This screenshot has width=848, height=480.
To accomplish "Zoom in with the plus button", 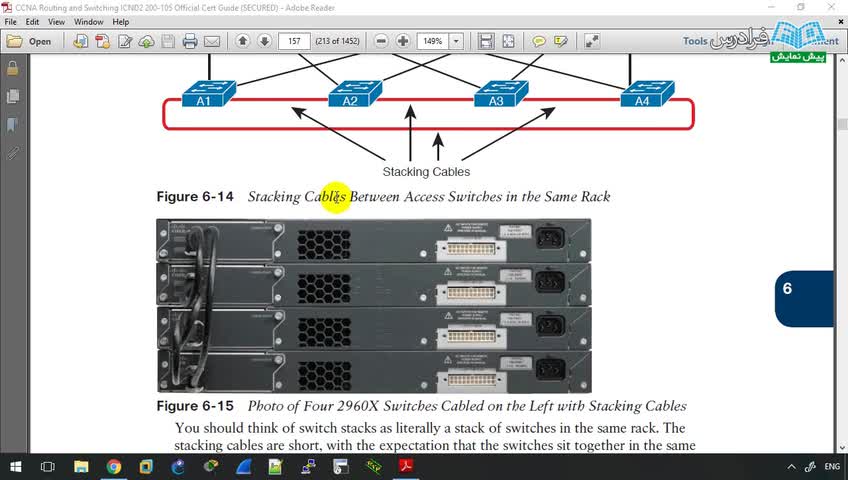I will (x=403, y=41).
